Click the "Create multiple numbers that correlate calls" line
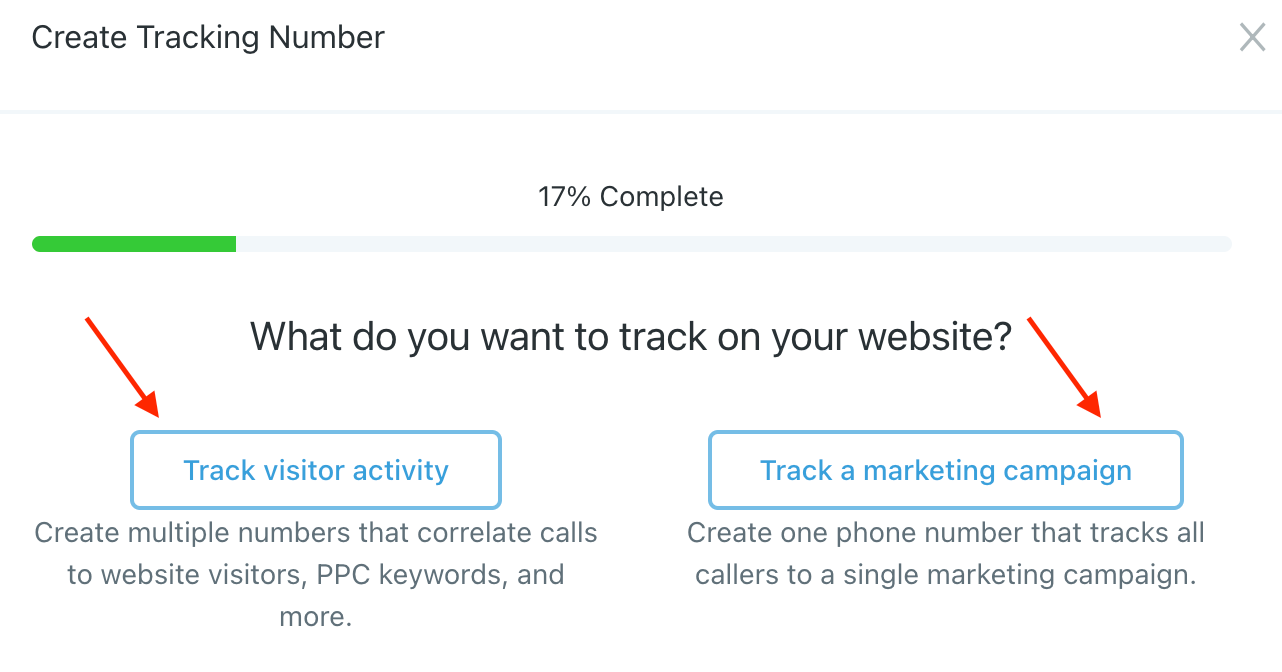The height and width of the screenshot is (672, 1282). point(316,532)
